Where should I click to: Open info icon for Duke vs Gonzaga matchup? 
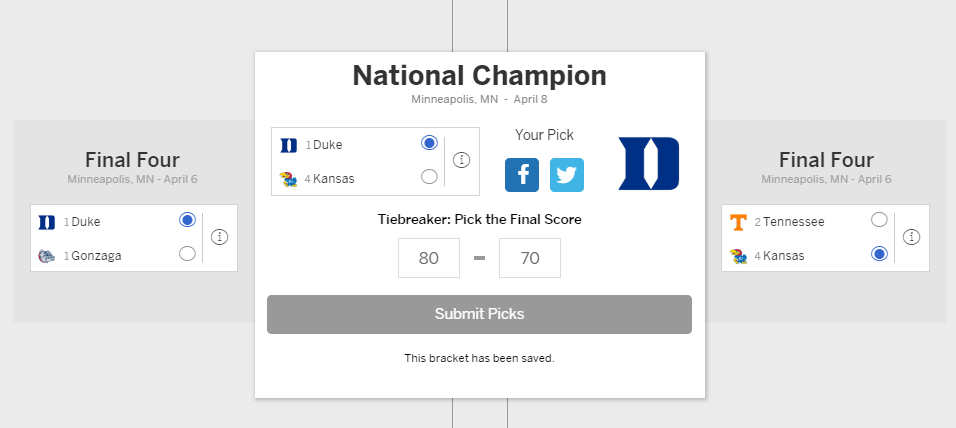219,237
